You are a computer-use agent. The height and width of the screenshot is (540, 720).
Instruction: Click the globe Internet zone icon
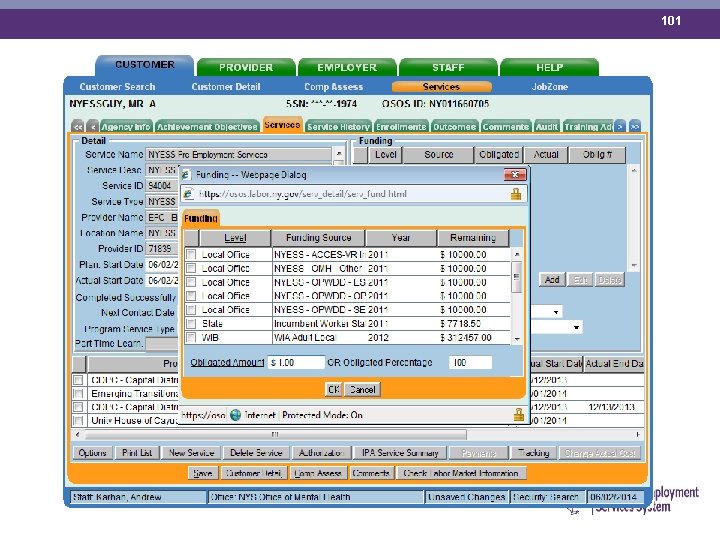pos(236,415)
